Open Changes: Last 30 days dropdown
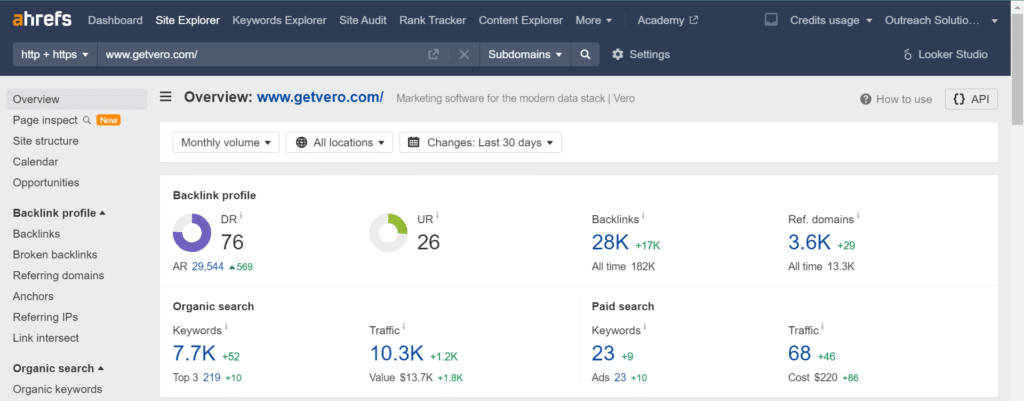The height and width of the screenshot is (401, 1024). coord(480,142)
